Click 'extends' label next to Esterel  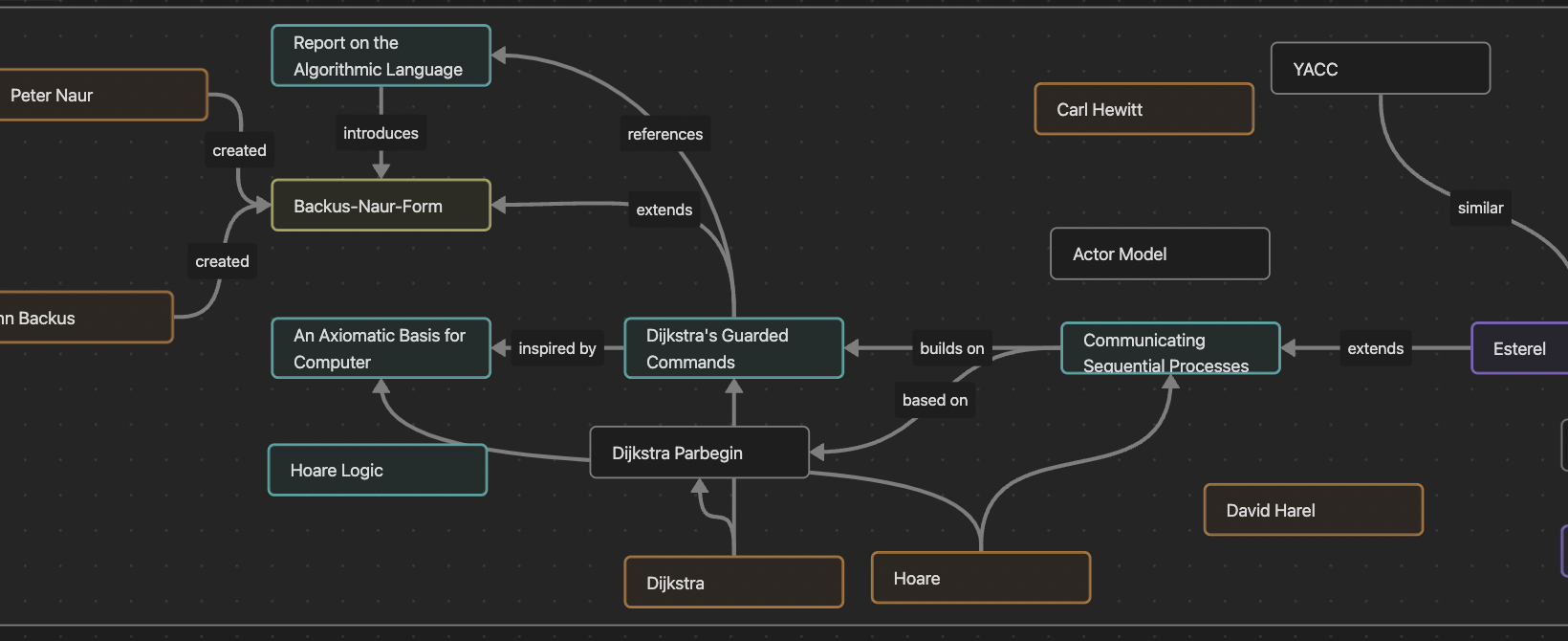pyautogui.click(x=1375, y=348)
